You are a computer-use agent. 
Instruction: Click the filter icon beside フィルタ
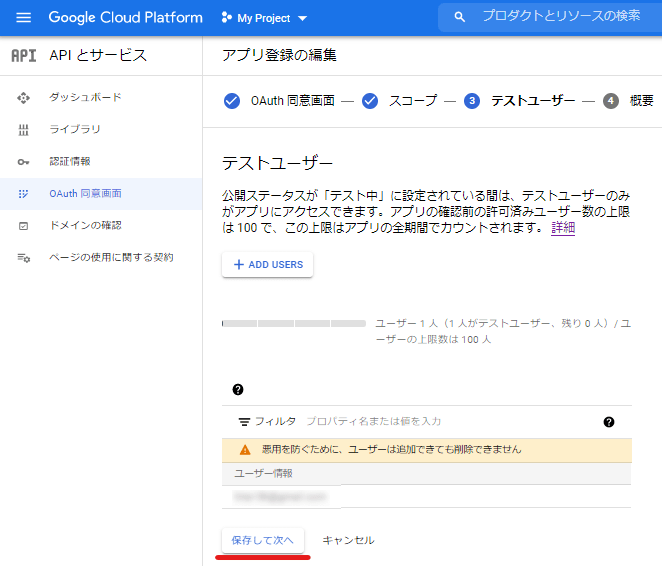coord(244,422)
